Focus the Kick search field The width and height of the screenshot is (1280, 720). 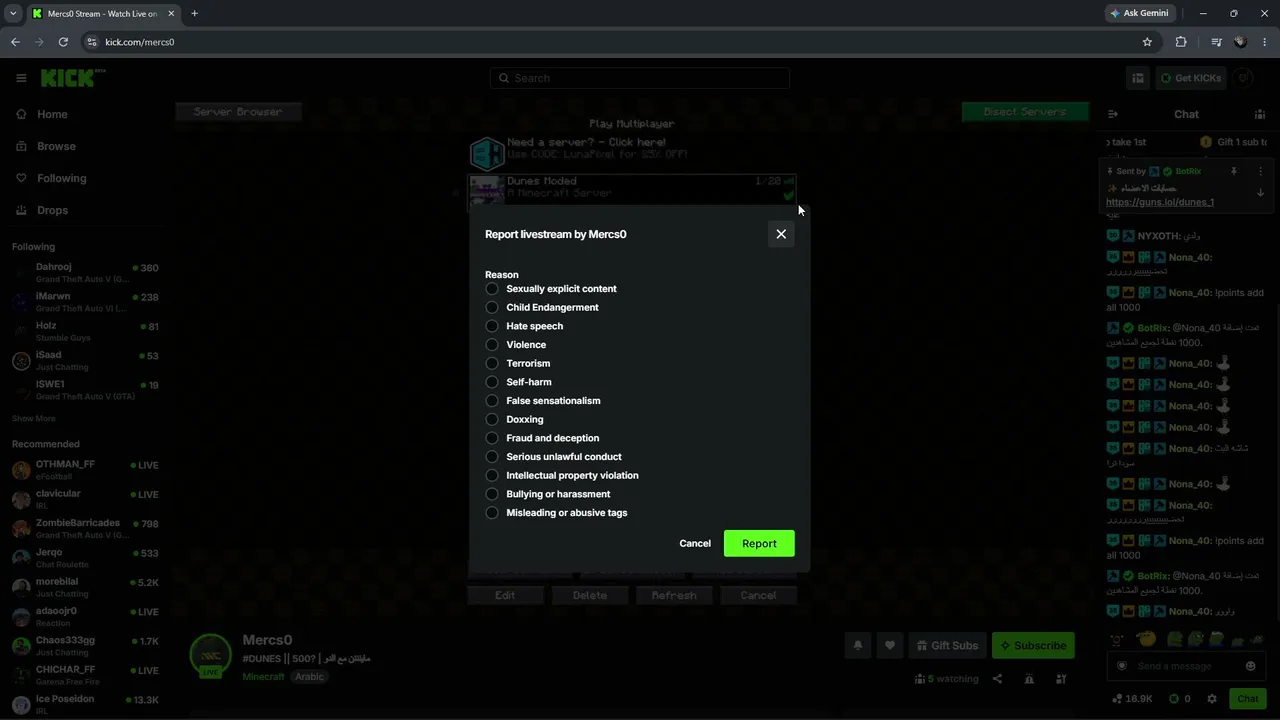pyautogui.click(x=640, y=78)
